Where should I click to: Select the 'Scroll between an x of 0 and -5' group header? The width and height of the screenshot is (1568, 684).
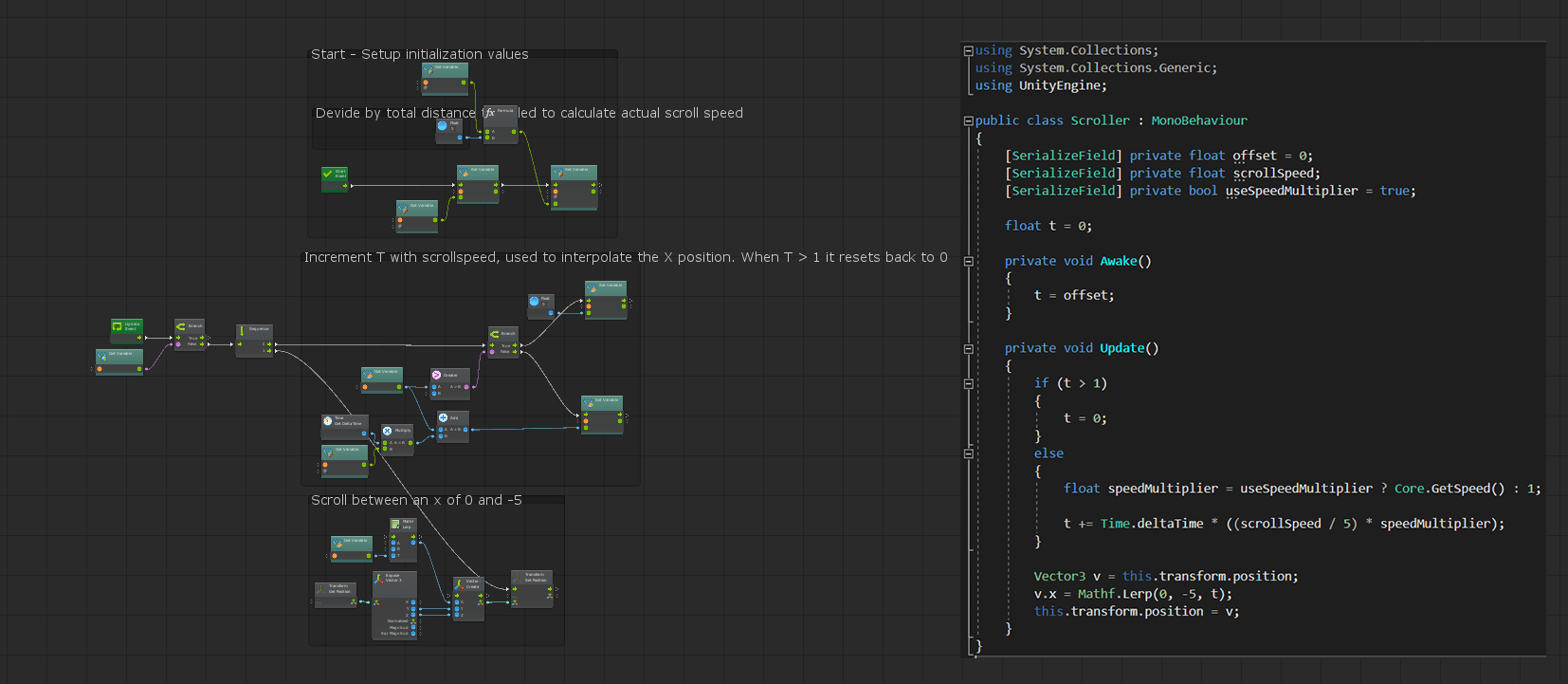(x=416, y=500)
